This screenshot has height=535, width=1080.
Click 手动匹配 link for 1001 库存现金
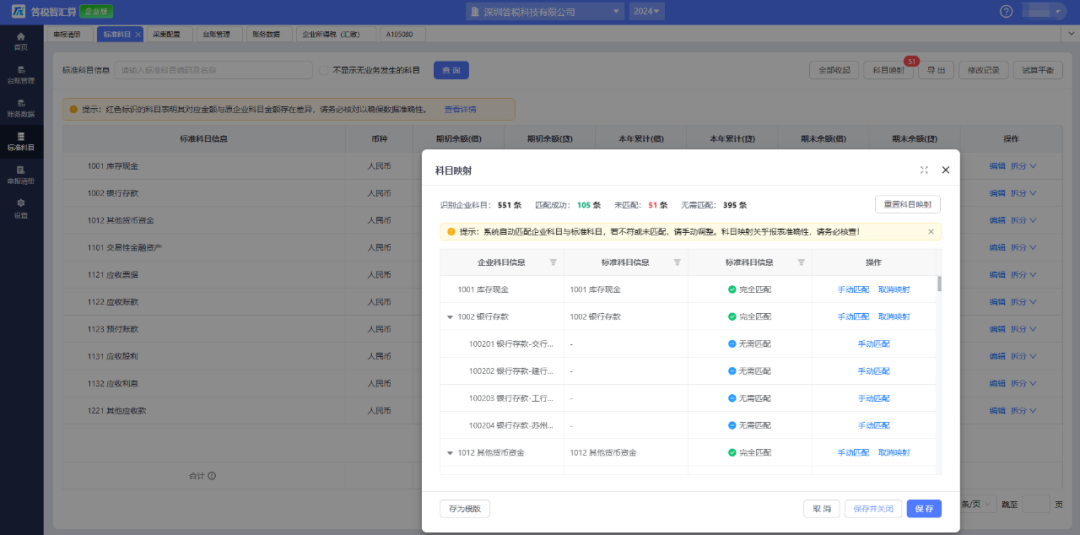coord(853,290)
